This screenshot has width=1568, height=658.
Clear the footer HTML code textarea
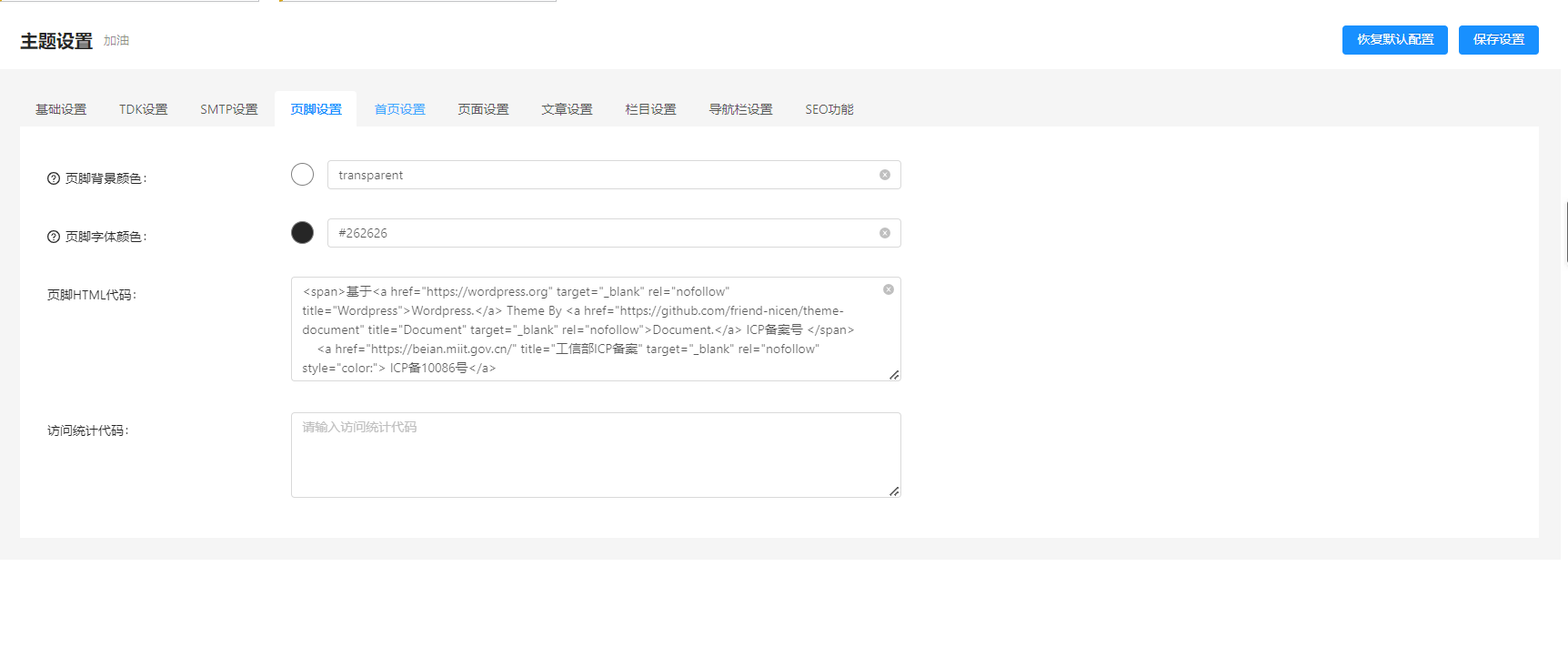tap(889, 289)
